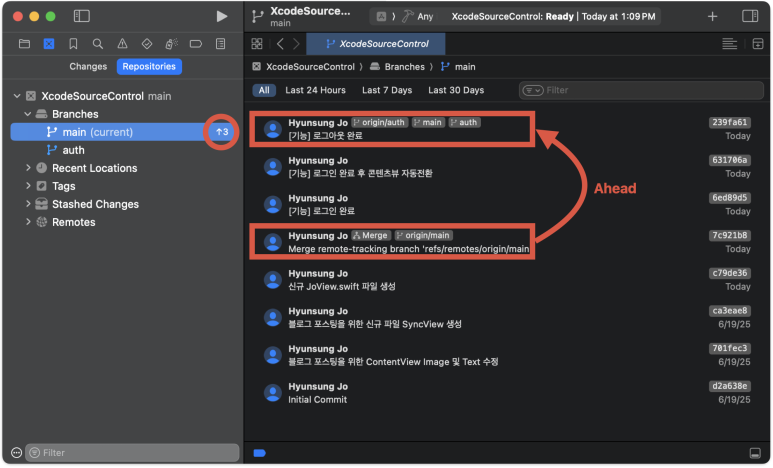Toggle the left navigator sidebar

tap(81, 16)
